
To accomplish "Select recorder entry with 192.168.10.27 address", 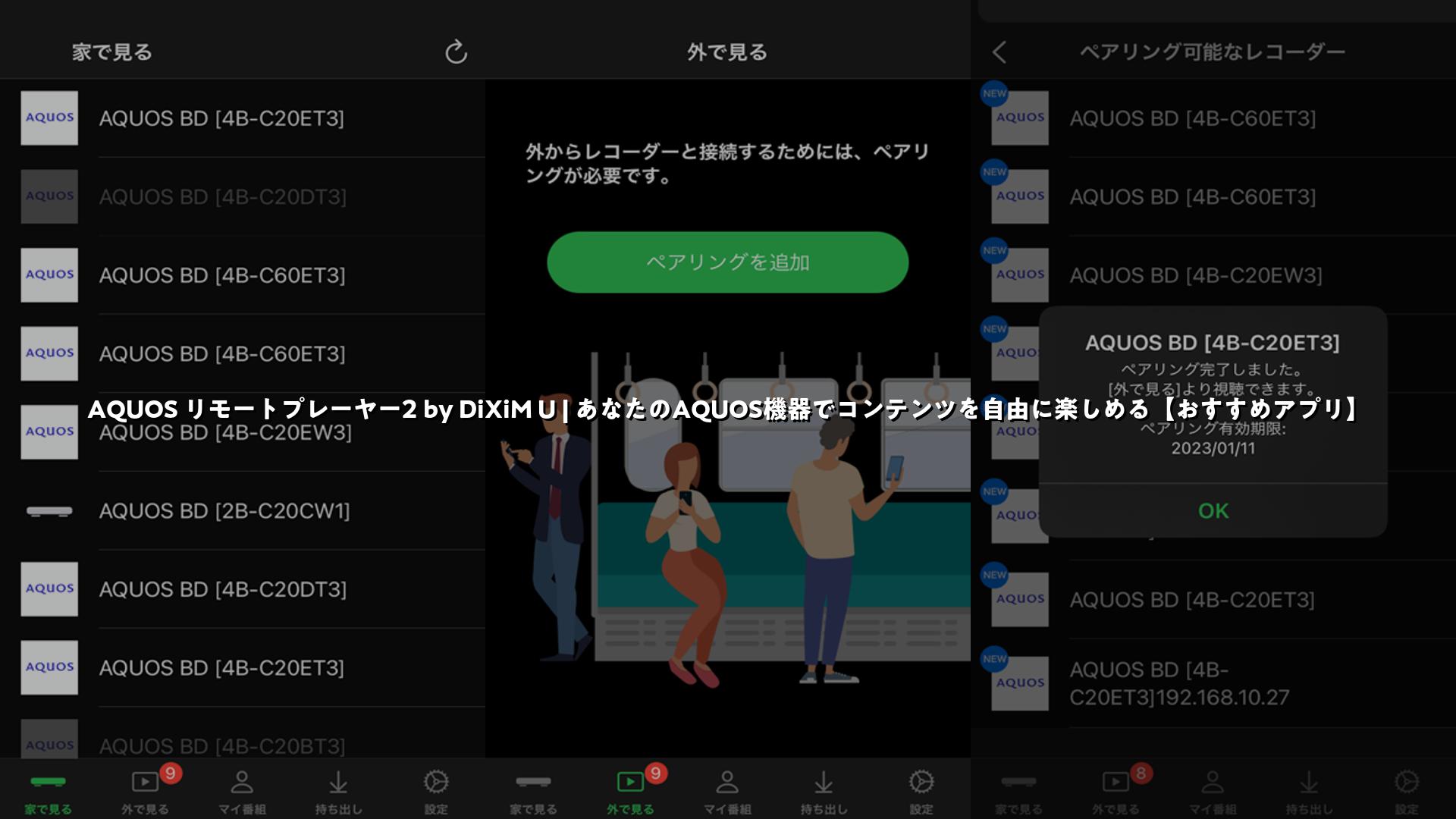I will pyautogui.click(x=1213, y=684).
